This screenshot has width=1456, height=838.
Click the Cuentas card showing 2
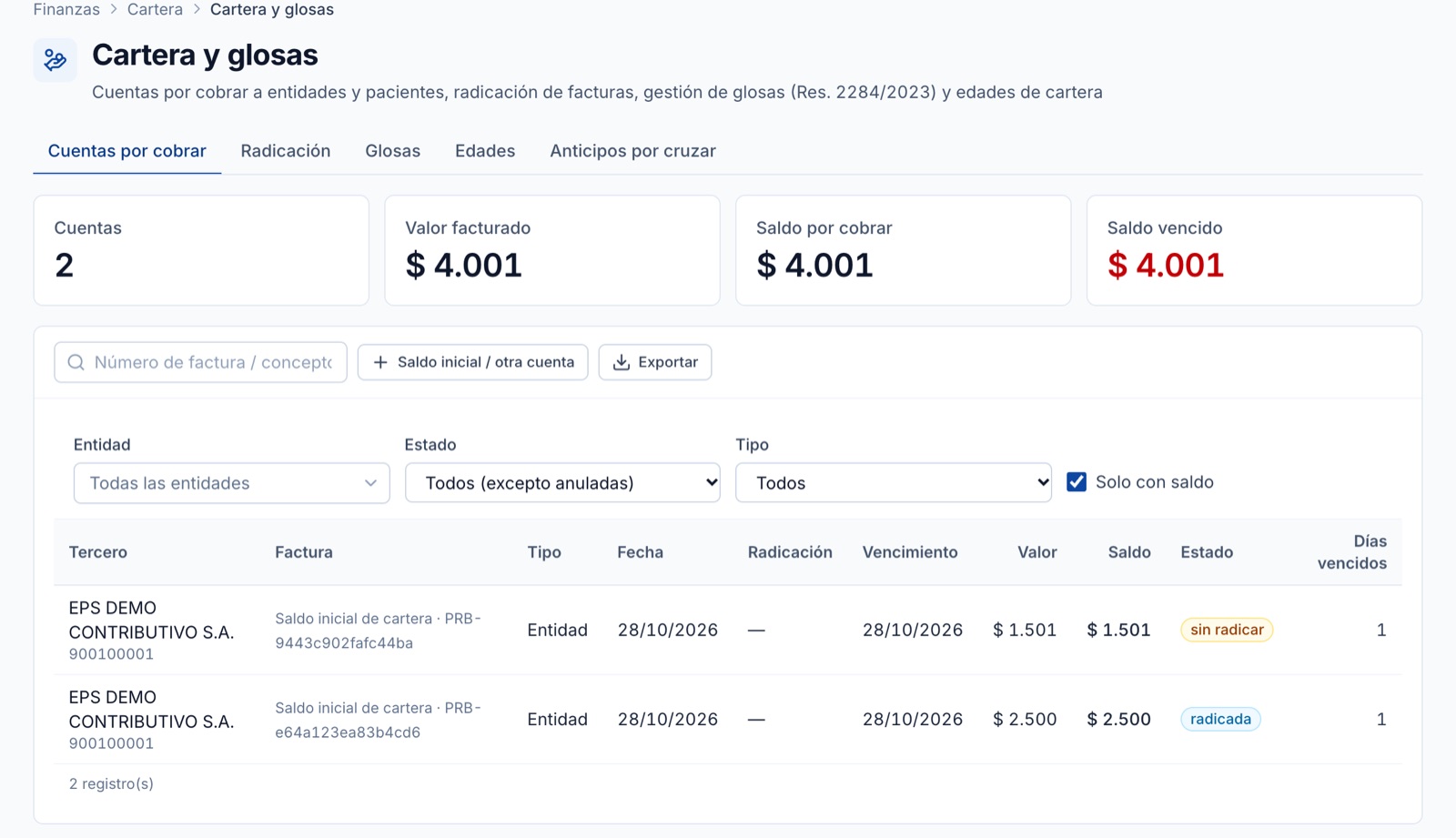(x=201, y=250)
